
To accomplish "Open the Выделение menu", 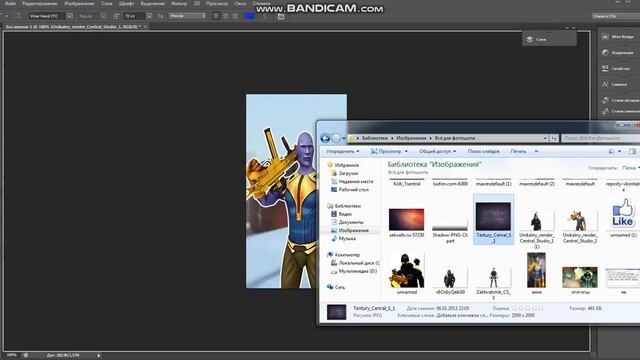I will (152, 3).
